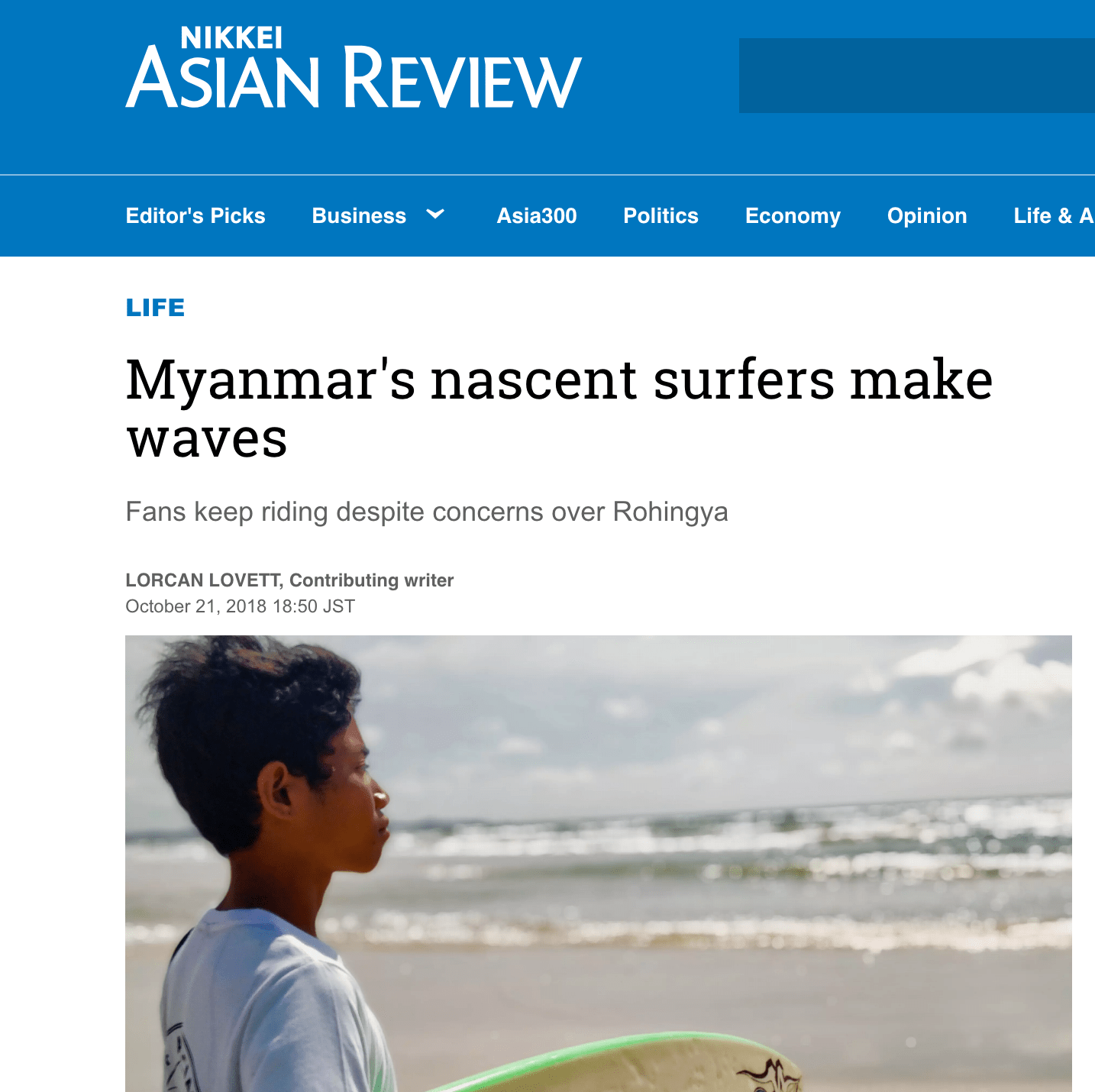Navigate to the Economy section
The width and height of the screenshot is (1095, 1092).
[793, 216]
